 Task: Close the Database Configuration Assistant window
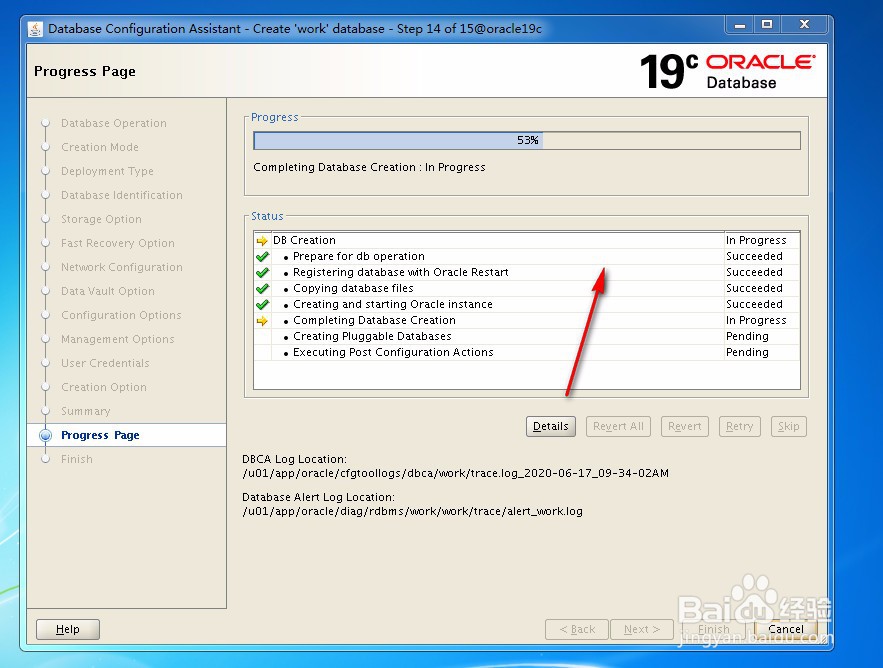[804, 24]
